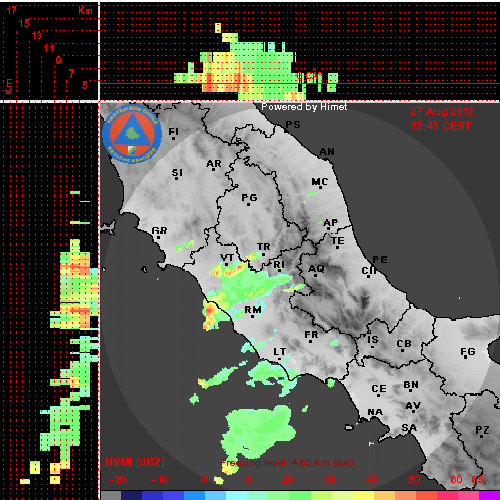Click the FI city label
This screenshot has height=500, width=500.
click(x=173, y=132)
